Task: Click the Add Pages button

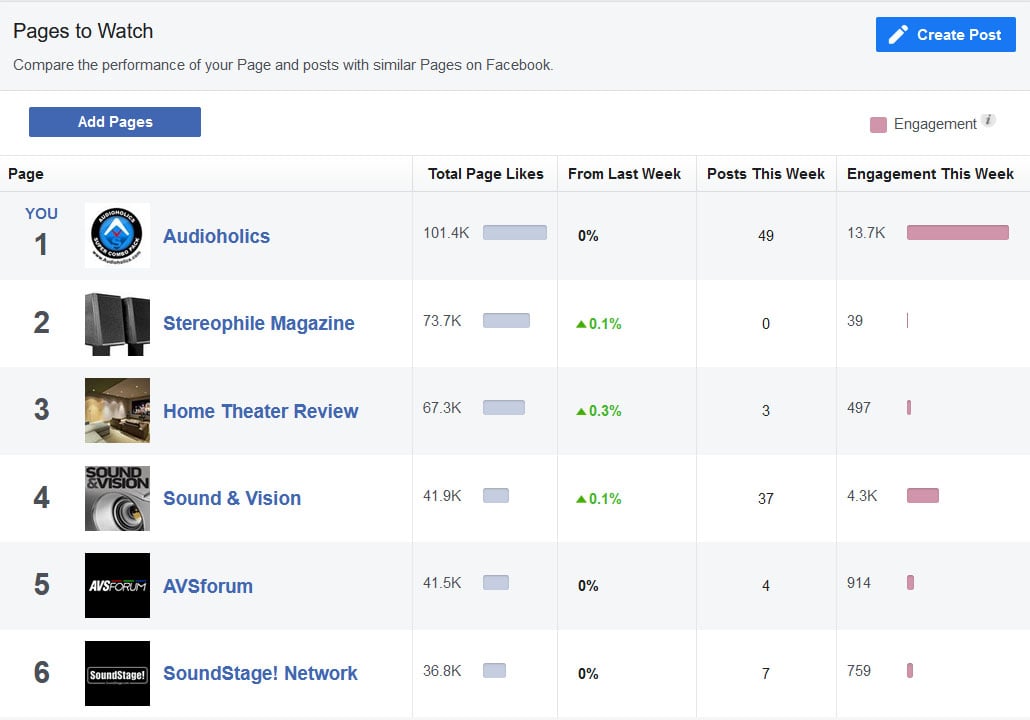Action: point(115,122)
